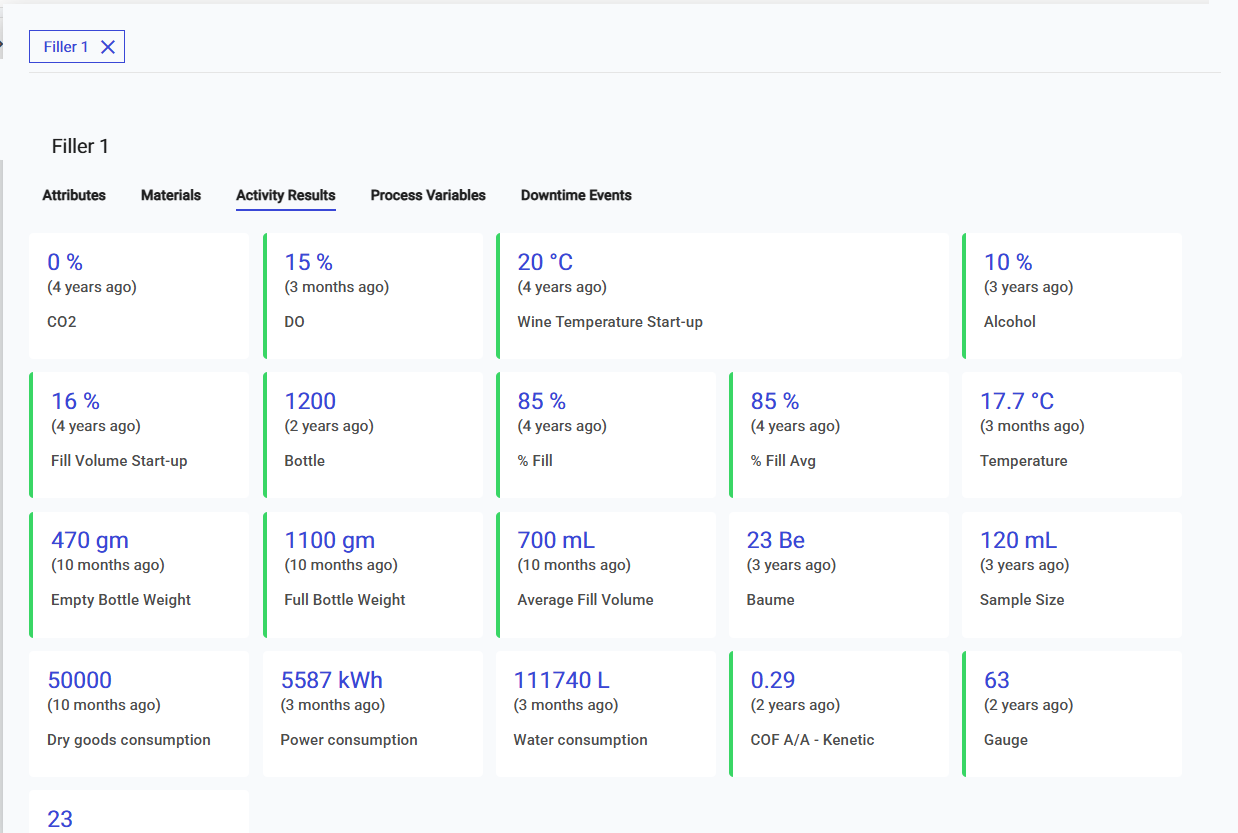Open the DO 15 % card
Image resolution: width=1238 pixels, height=833 pixels.
[373, 296]
